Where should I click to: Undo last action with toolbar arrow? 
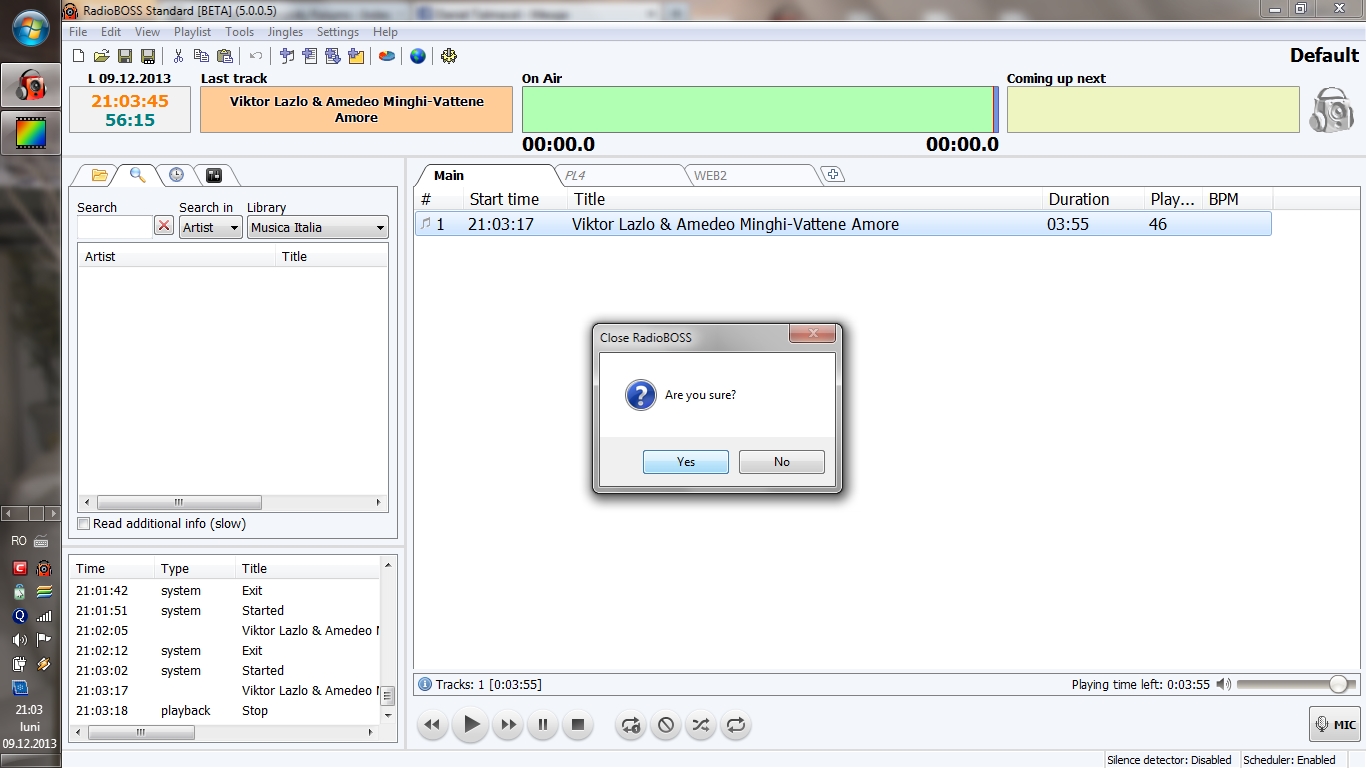point(256,56)
